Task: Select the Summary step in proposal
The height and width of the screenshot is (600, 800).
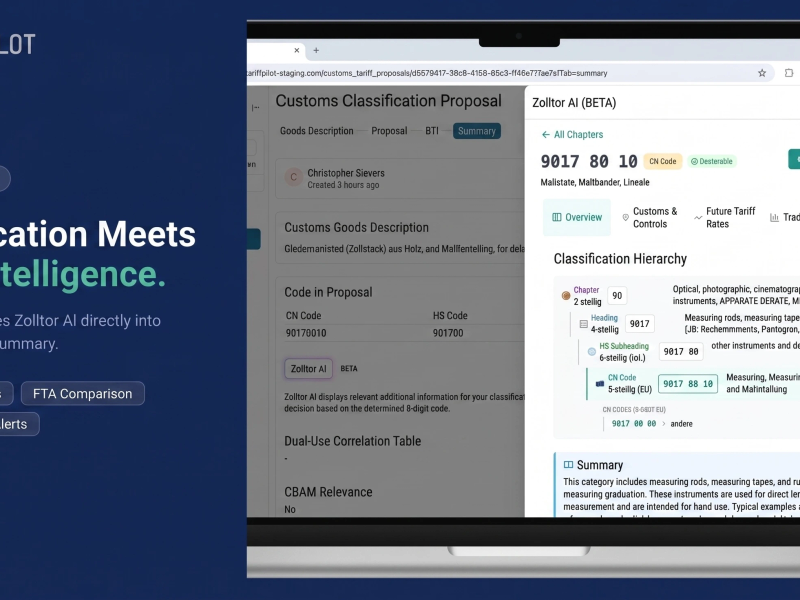Action: [477, 131]
